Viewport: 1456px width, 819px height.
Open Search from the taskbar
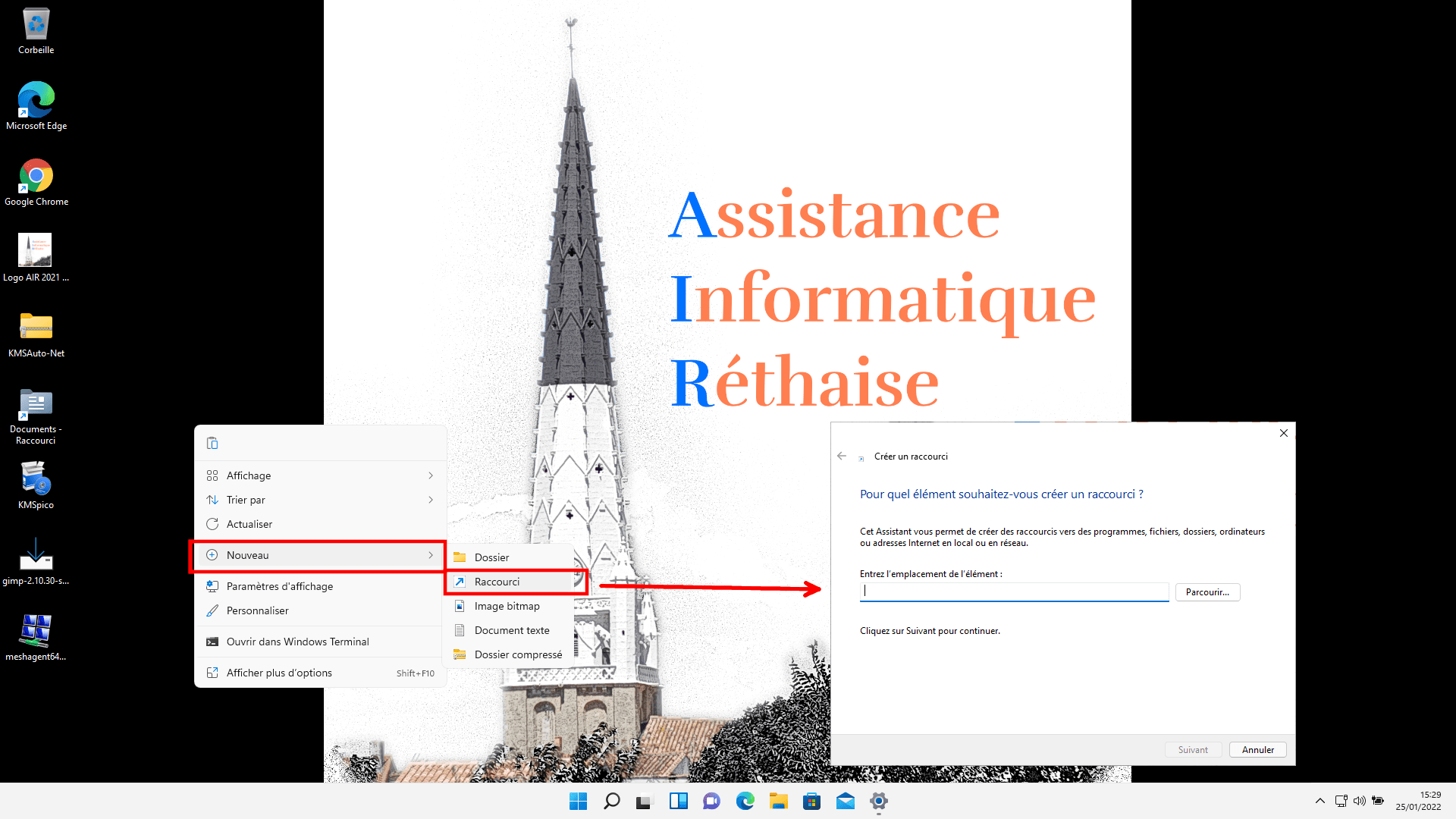[611, 801]
